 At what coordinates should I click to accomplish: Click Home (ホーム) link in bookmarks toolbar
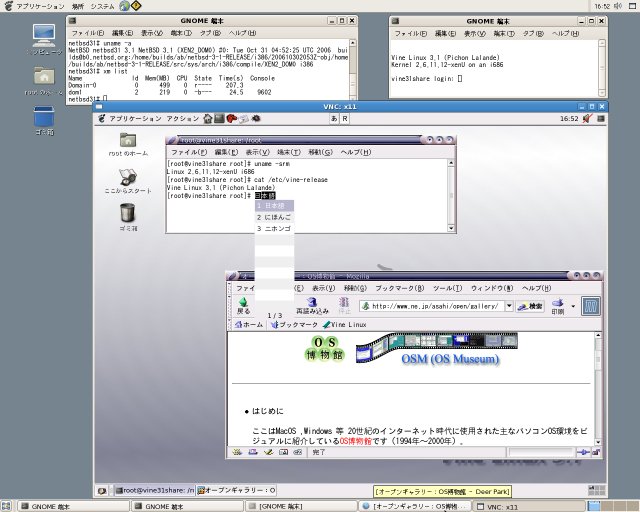click(x=249, y=325)
